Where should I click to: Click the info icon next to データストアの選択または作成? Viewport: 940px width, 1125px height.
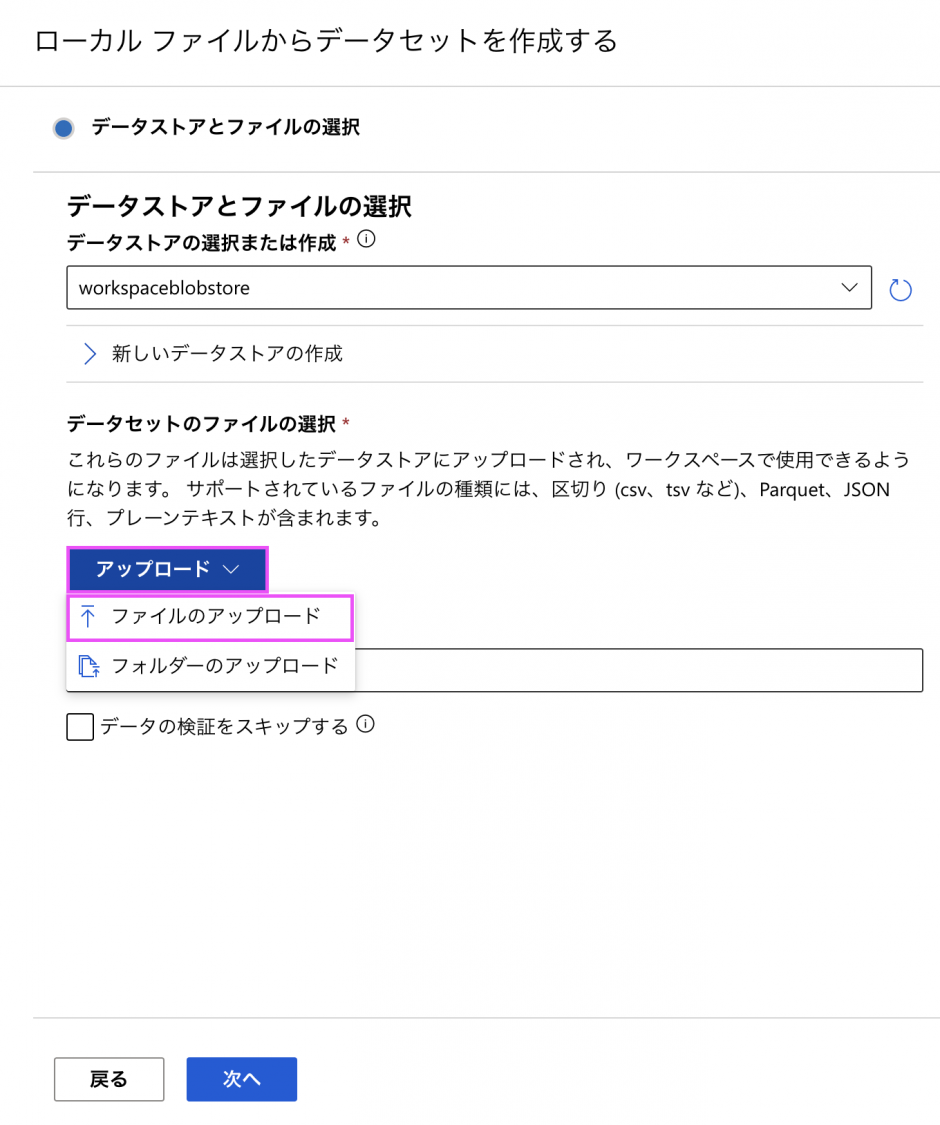click(366, 240)
